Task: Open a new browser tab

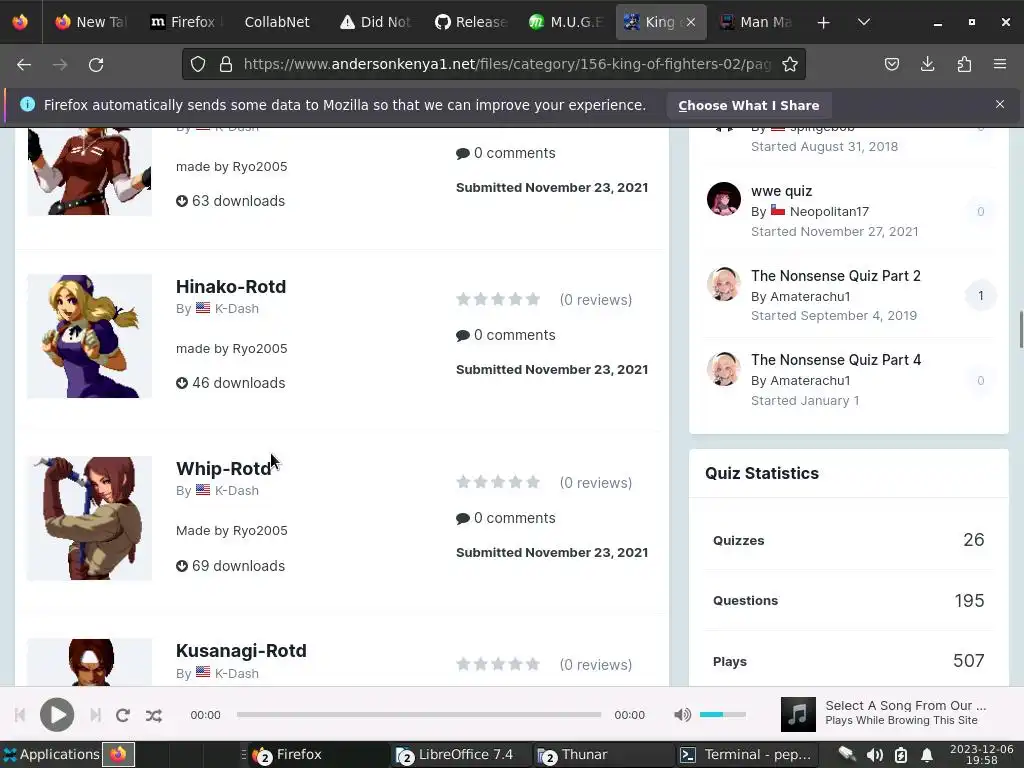Action: [x=824, y=22]
